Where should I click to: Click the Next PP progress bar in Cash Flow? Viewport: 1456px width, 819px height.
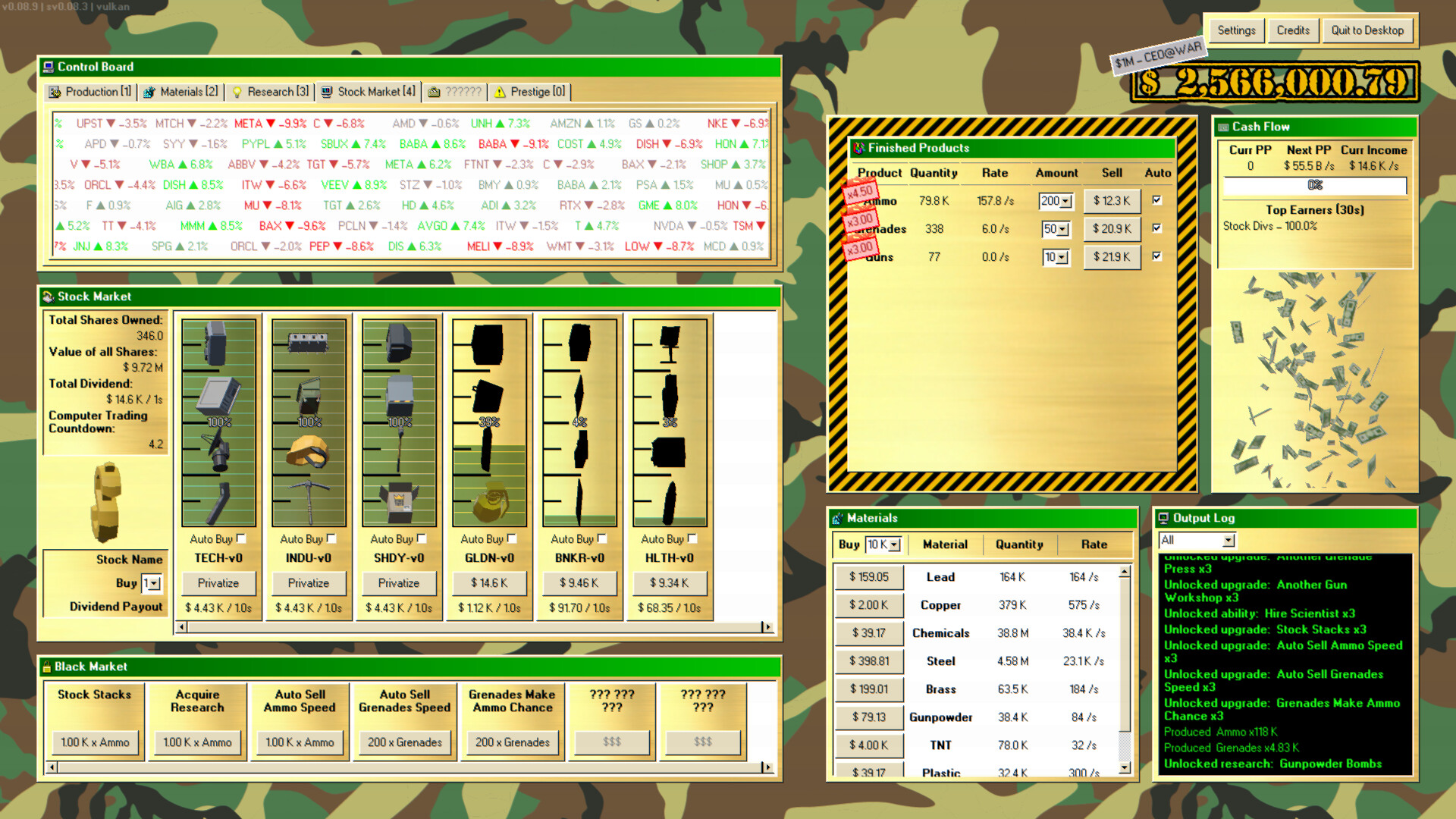pyautogui.click(x=1314, y=185)
